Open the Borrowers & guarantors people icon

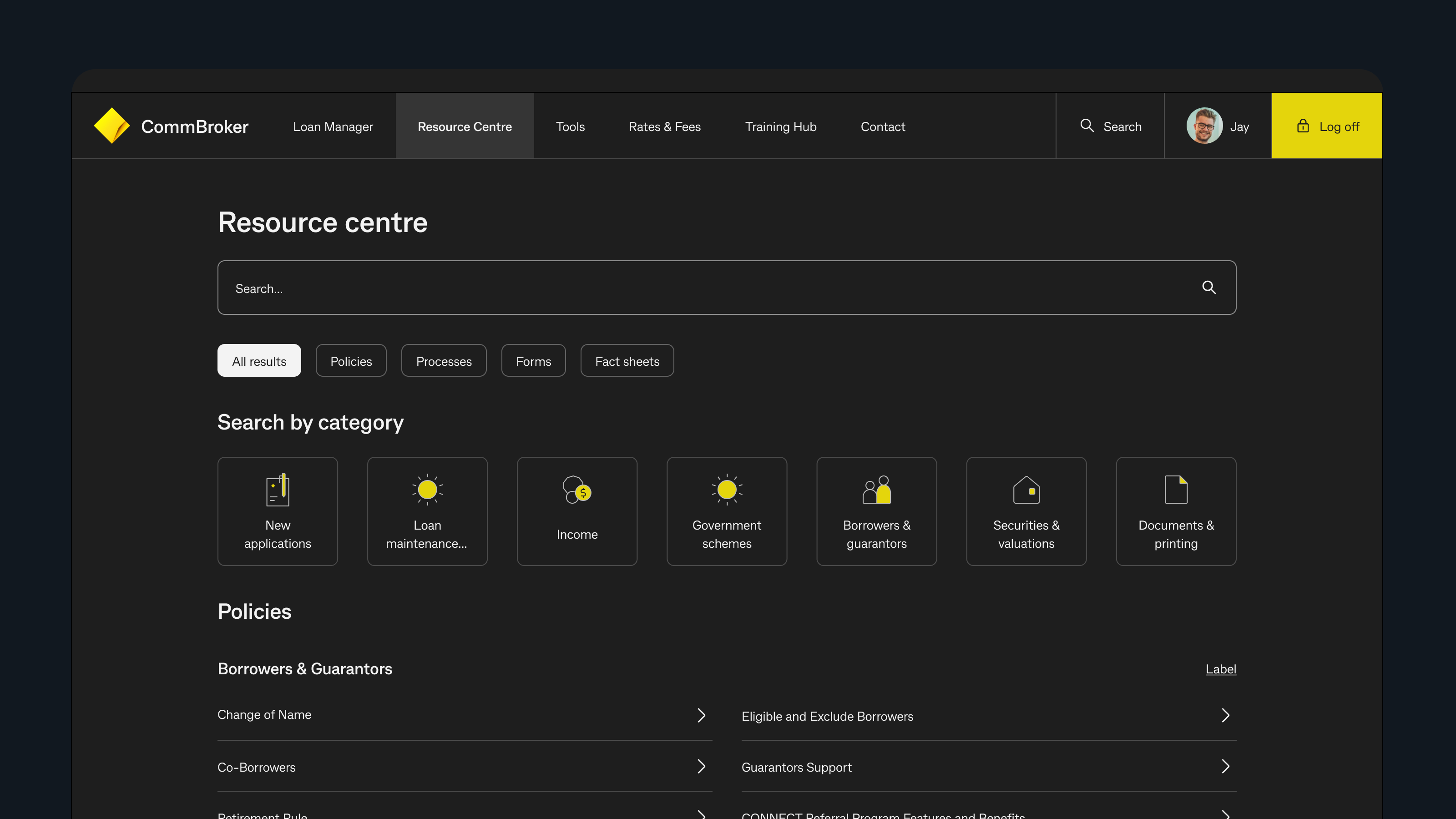877,490
